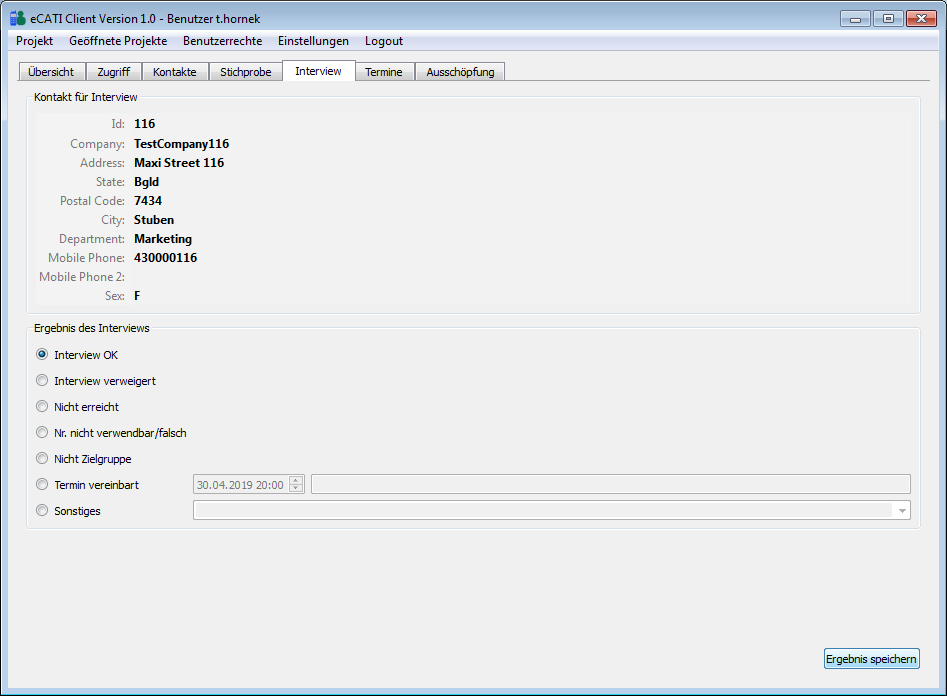Increase appointment date with spinner up arrow

(296, 480)
